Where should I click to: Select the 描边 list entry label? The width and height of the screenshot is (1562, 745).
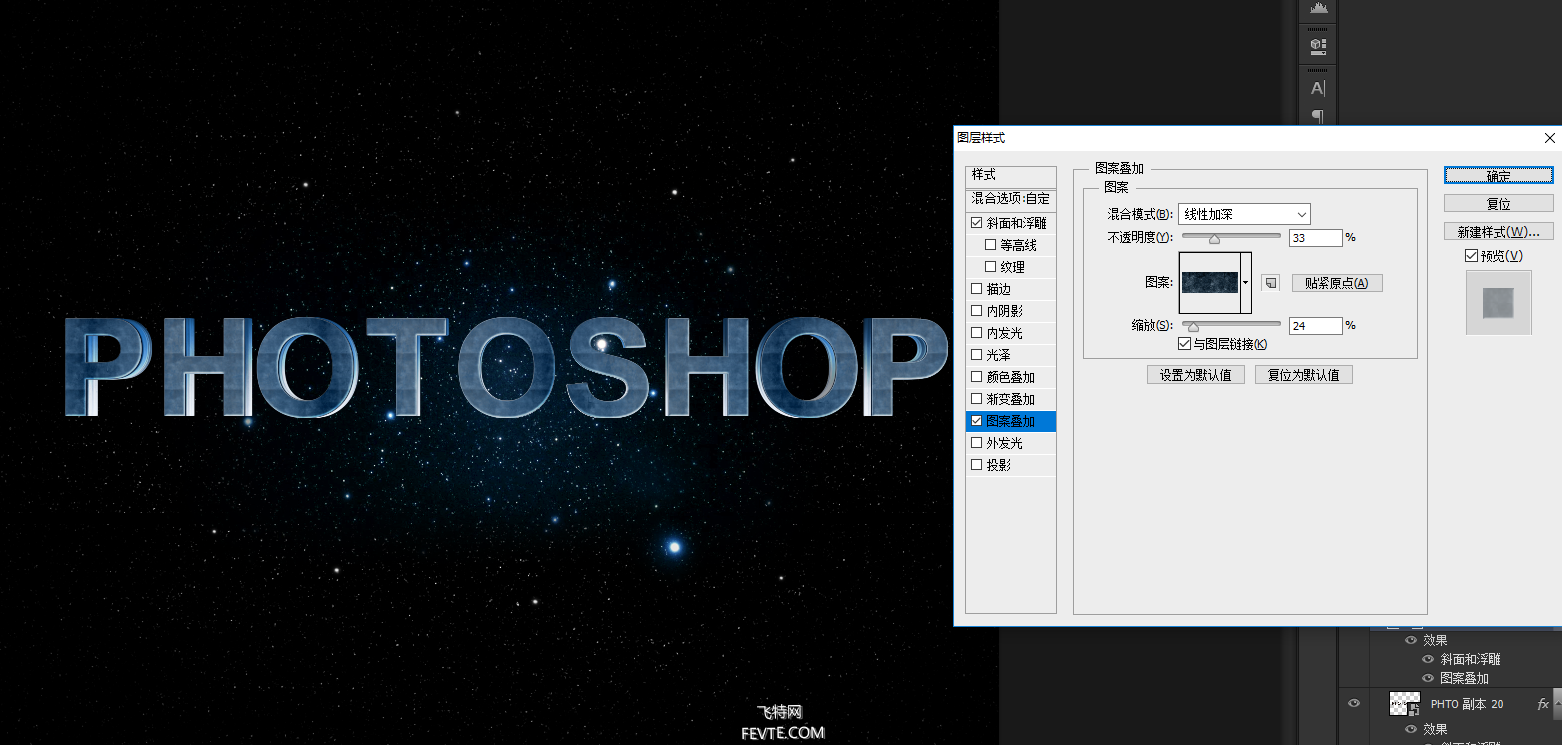[x=998, y=289]
